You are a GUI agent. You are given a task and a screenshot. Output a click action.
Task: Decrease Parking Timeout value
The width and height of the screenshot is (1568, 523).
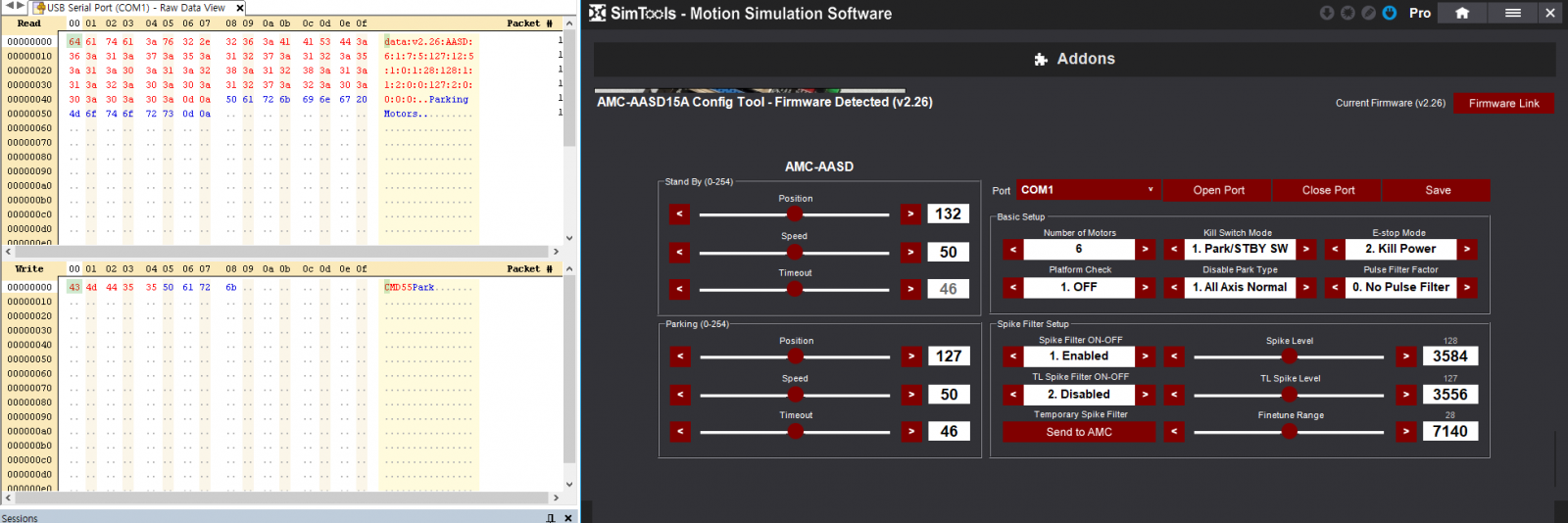point(680,431)
